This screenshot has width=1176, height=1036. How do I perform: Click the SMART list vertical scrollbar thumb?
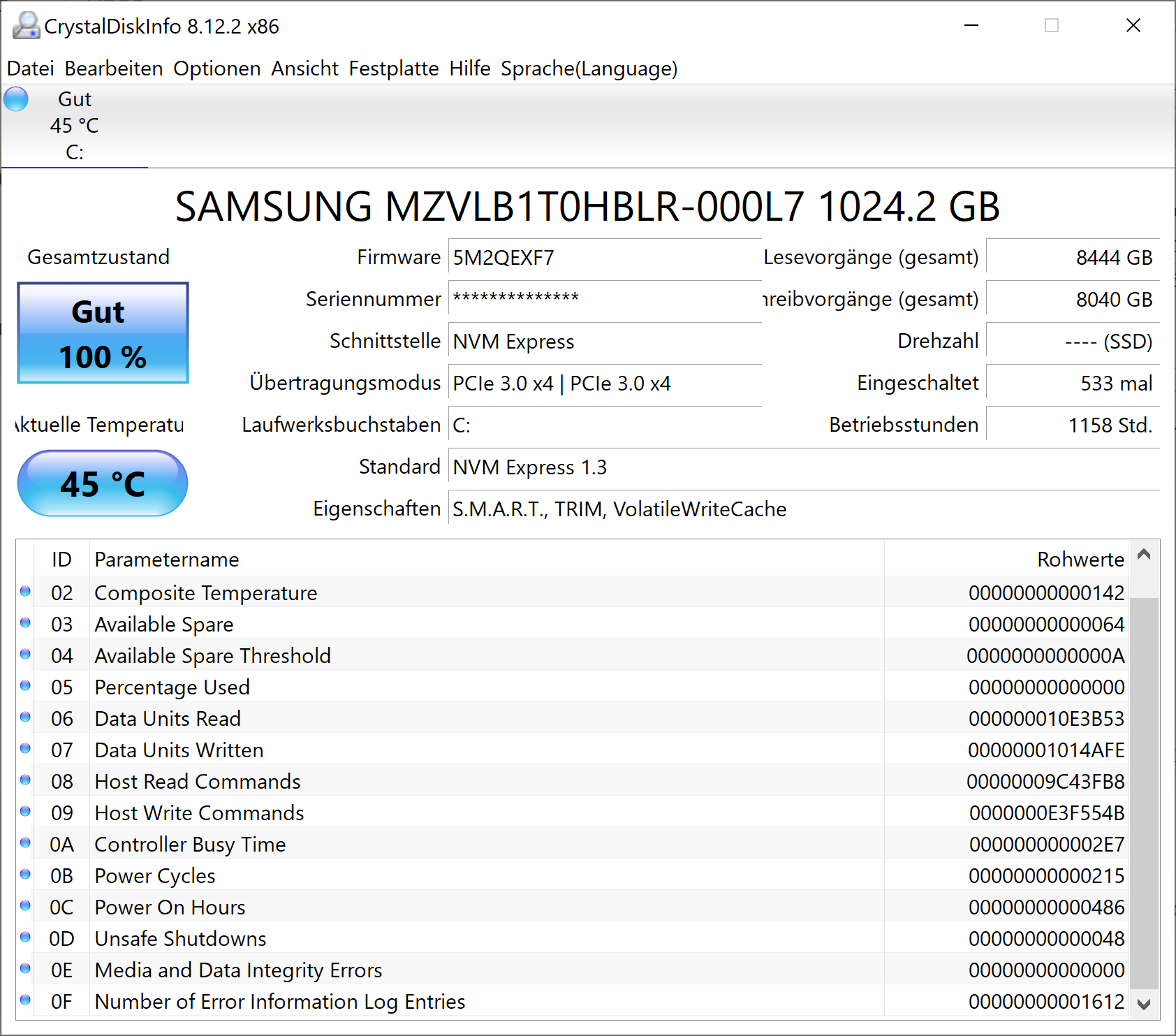[x=1144, y=794]
